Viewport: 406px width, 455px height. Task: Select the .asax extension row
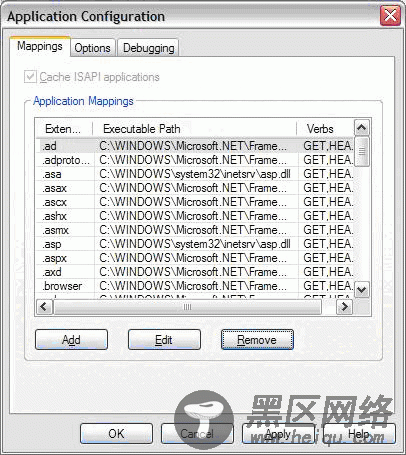pyautogui.click(x=195, y=188)
